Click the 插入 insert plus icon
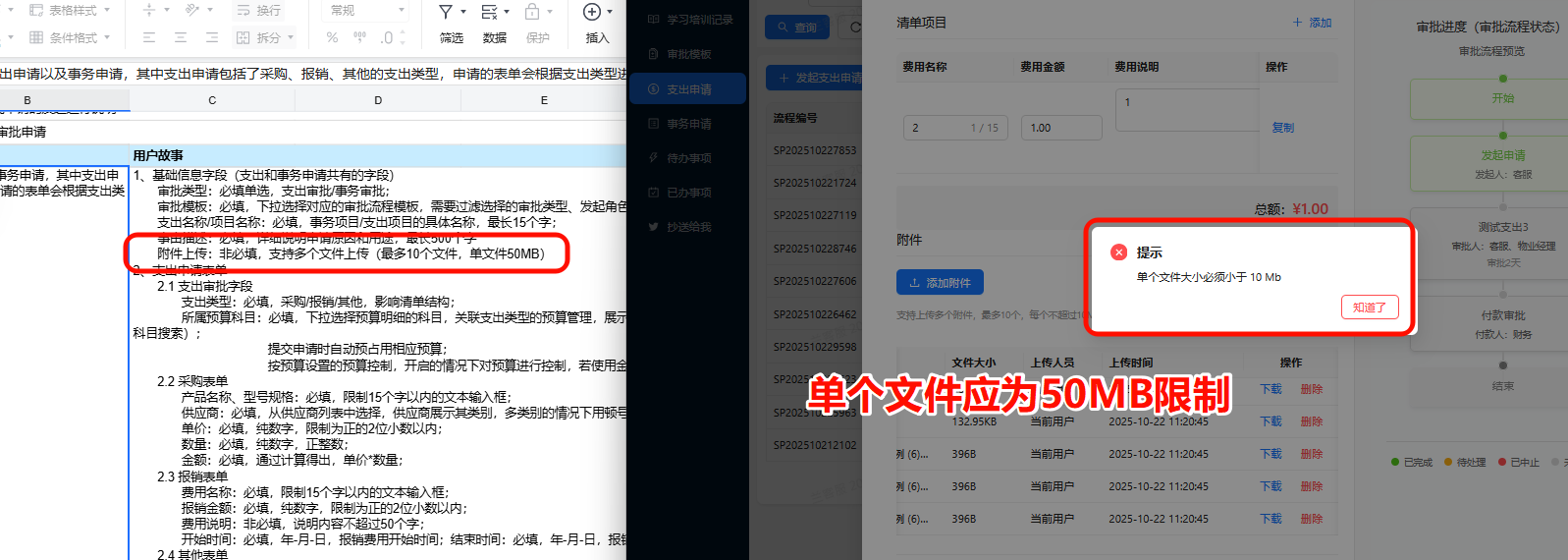 point(592,12)
